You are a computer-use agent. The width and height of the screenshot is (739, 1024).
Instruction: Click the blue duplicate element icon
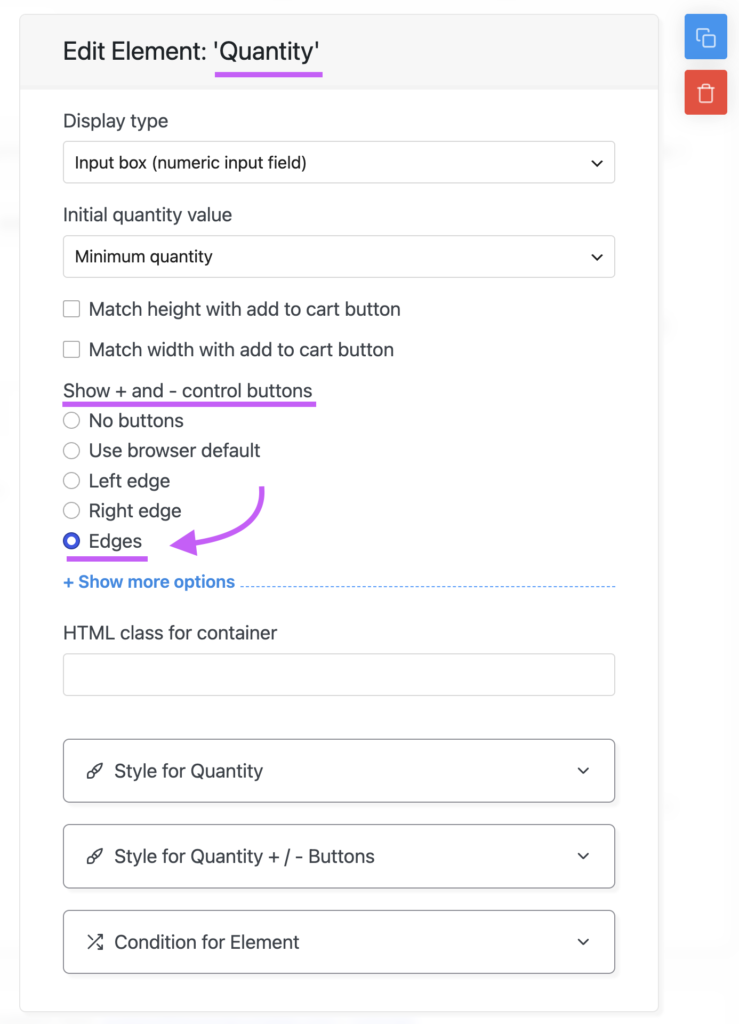[705, 37]
